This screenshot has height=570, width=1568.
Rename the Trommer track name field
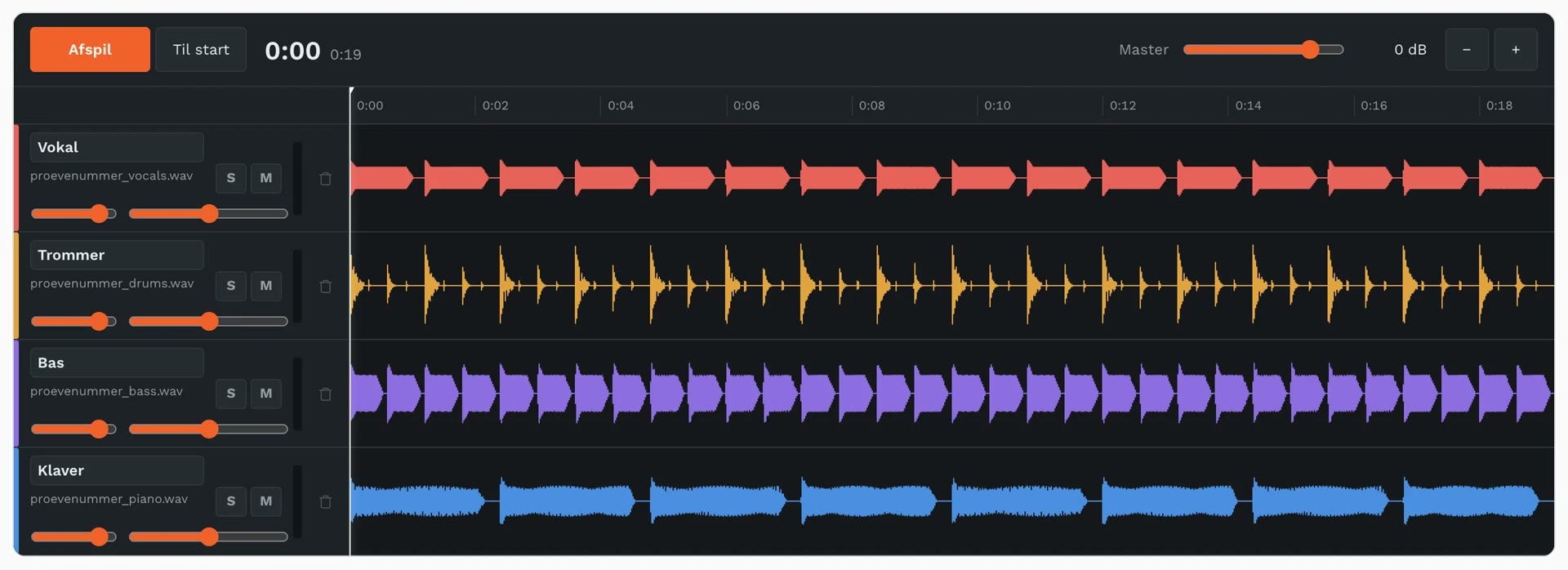point(117,255)
